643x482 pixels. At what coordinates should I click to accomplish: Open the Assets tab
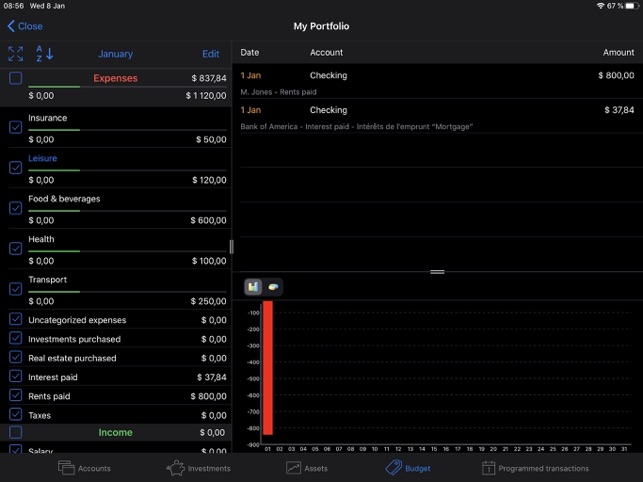[307, 468]
